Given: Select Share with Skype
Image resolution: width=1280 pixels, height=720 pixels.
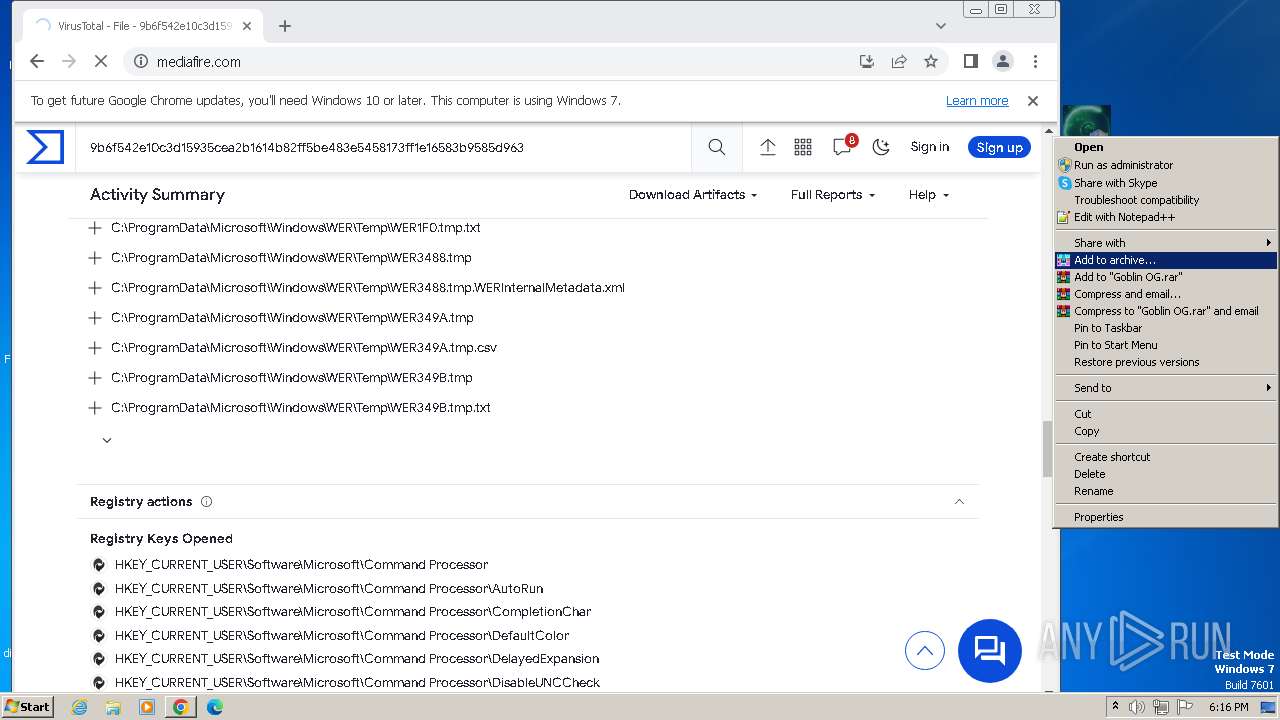Looking at the screenshot, I should (x=1166, y=183).
